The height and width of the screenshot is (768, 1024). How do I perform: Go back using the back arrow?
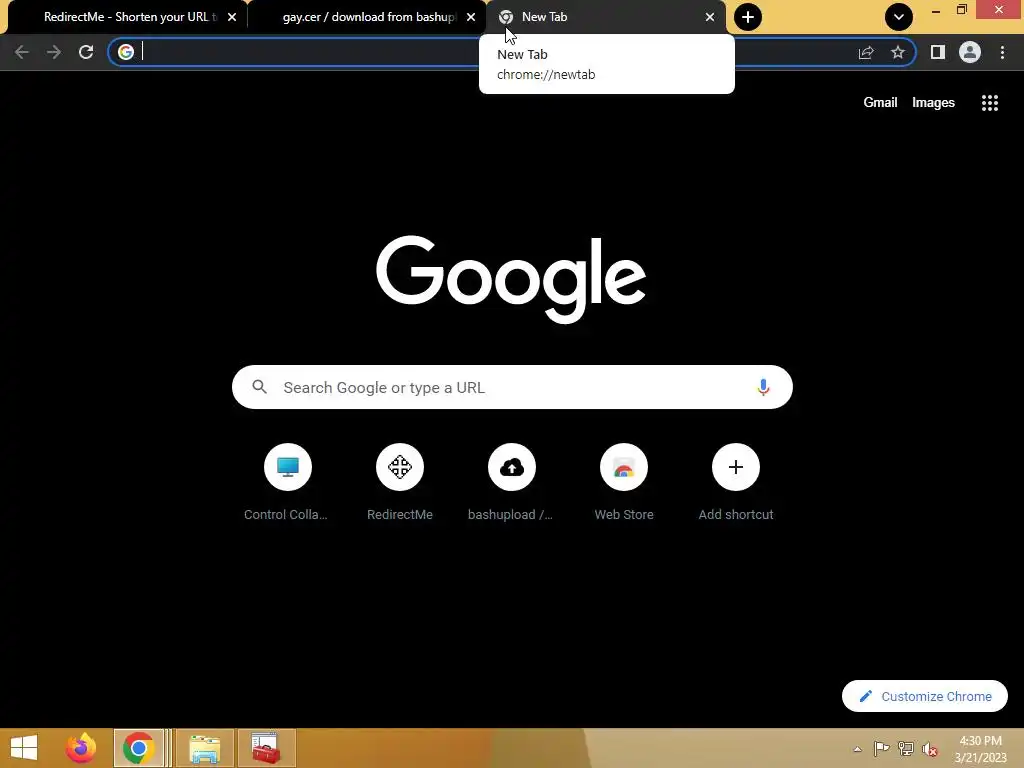point(22,52)
